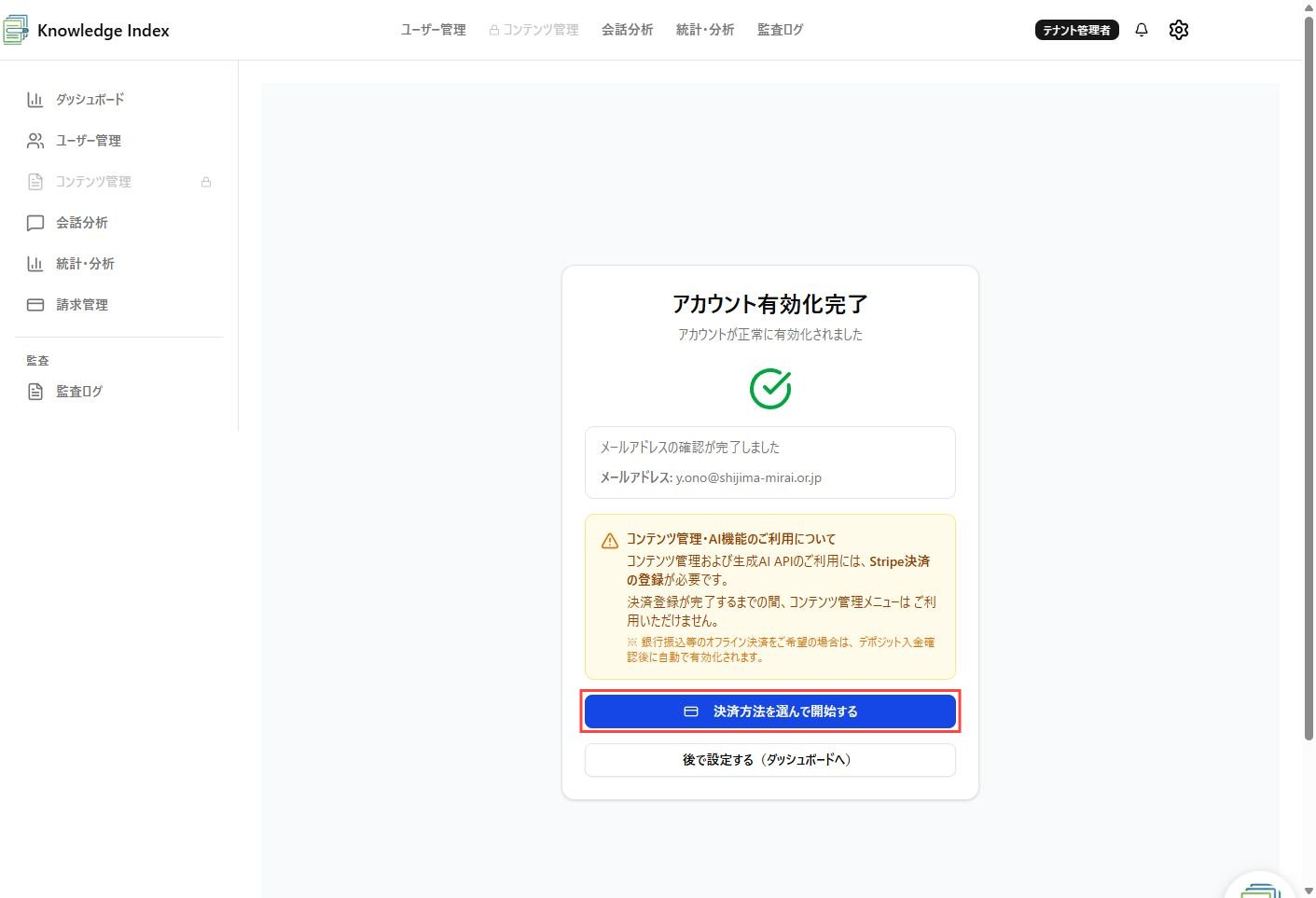Click the ダッシュボード chart icon in sidebar

pyautogui.click(x=35, y=100)
